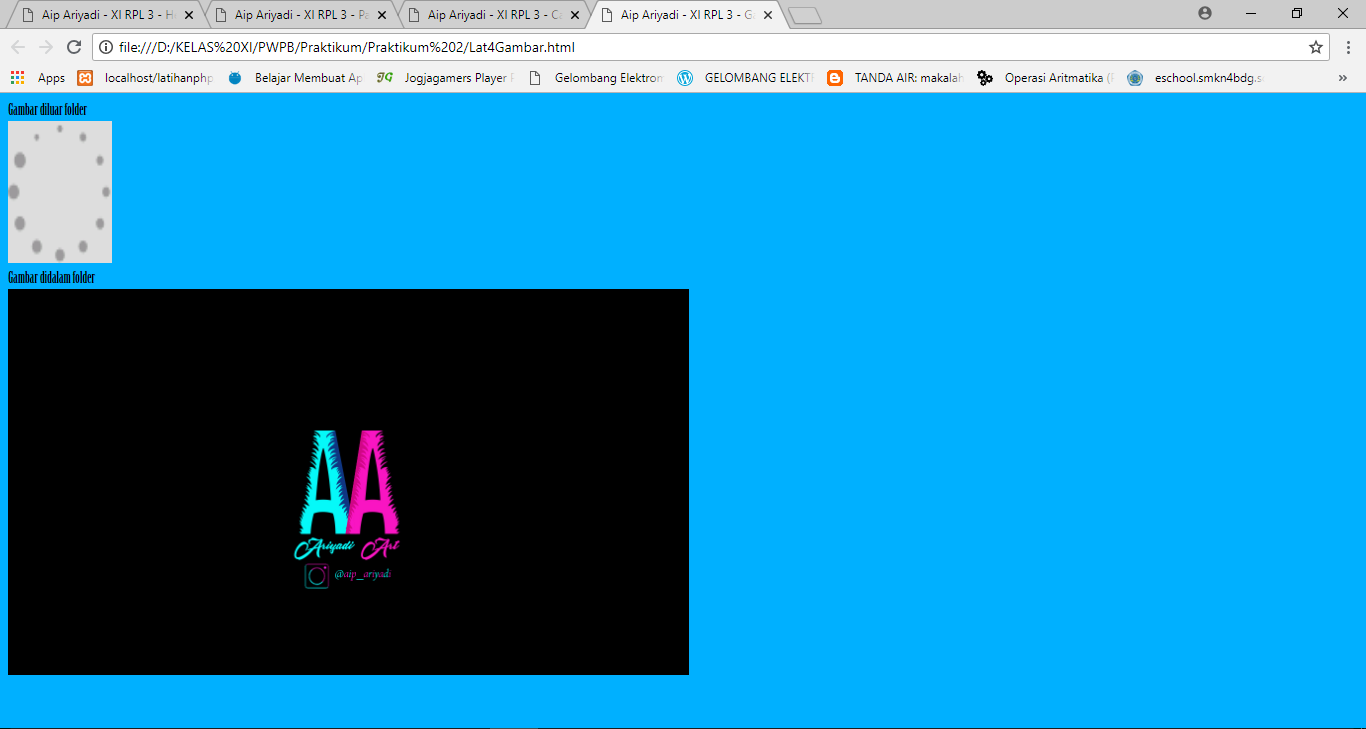Open the Chrome three-dot menu
The width and height of the screenshot is (1366, 729).
click(x=1348, y=47)
